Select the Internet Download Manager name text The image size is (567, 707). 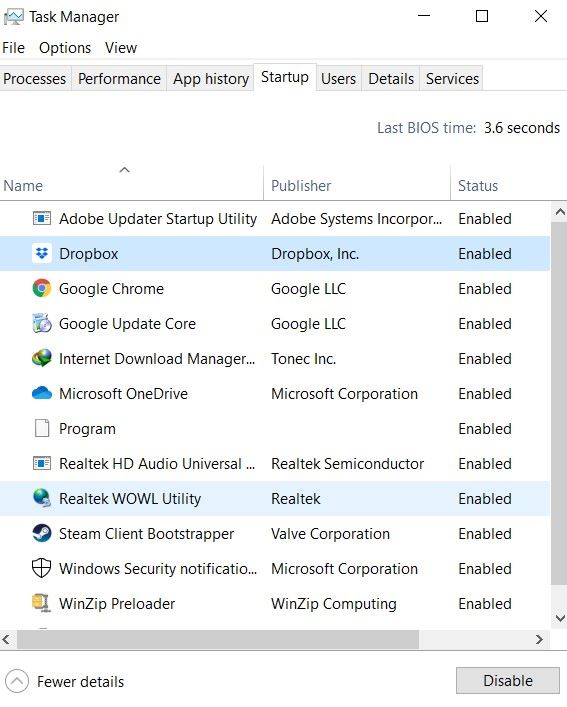coord(157,358)
